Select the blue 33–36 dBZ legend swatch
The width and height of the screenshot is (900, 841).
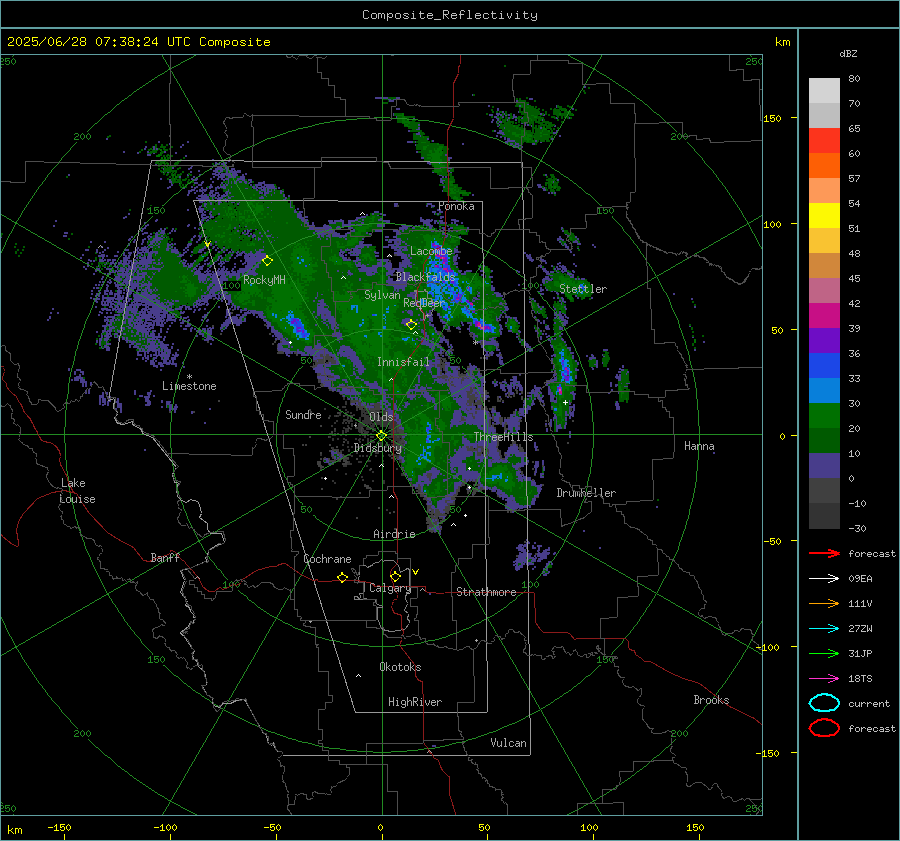[824, 366]
